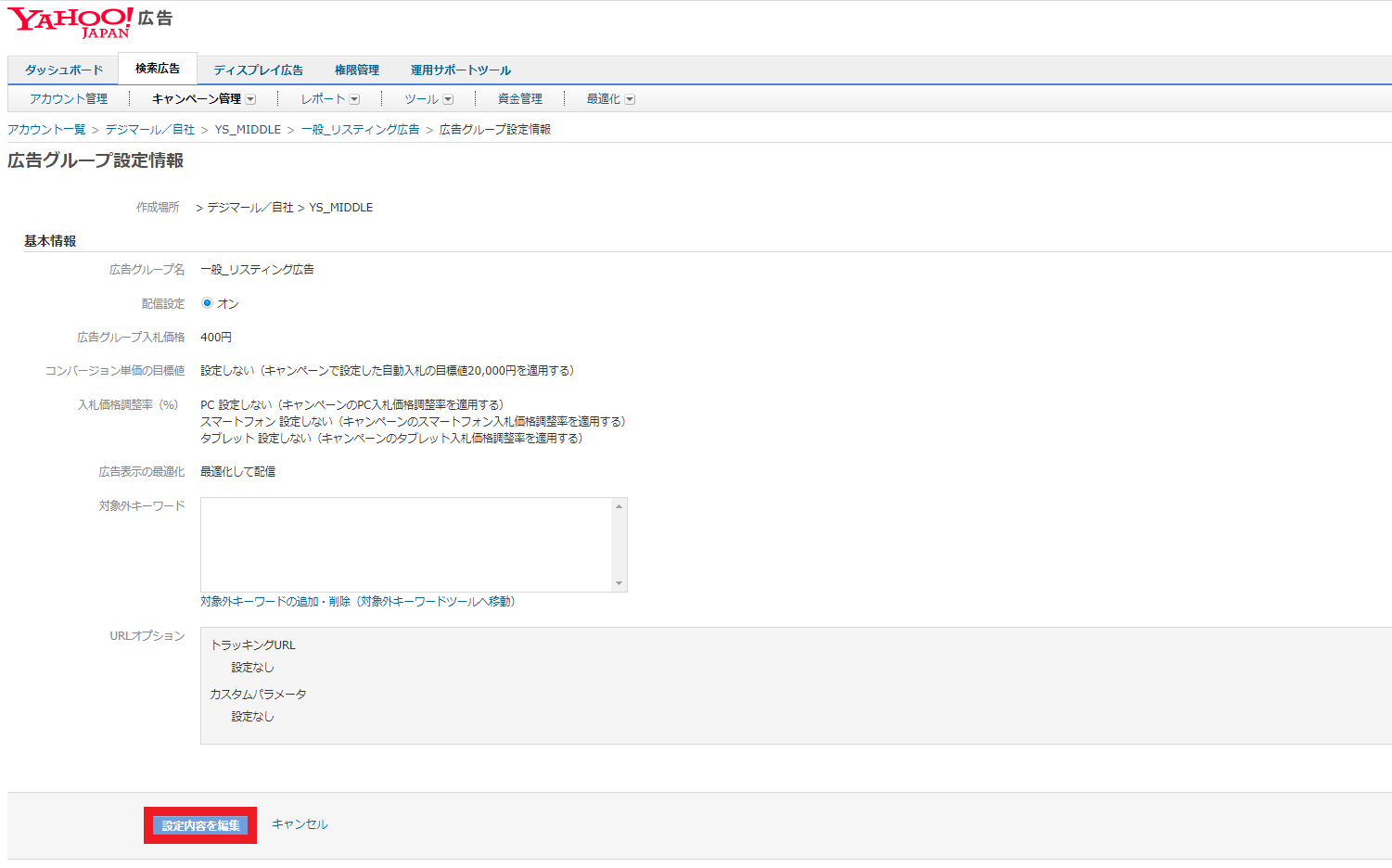Select the オン delivery radio button
The width and height of the screenshot is (1392, 868).
tap(207, 303)
